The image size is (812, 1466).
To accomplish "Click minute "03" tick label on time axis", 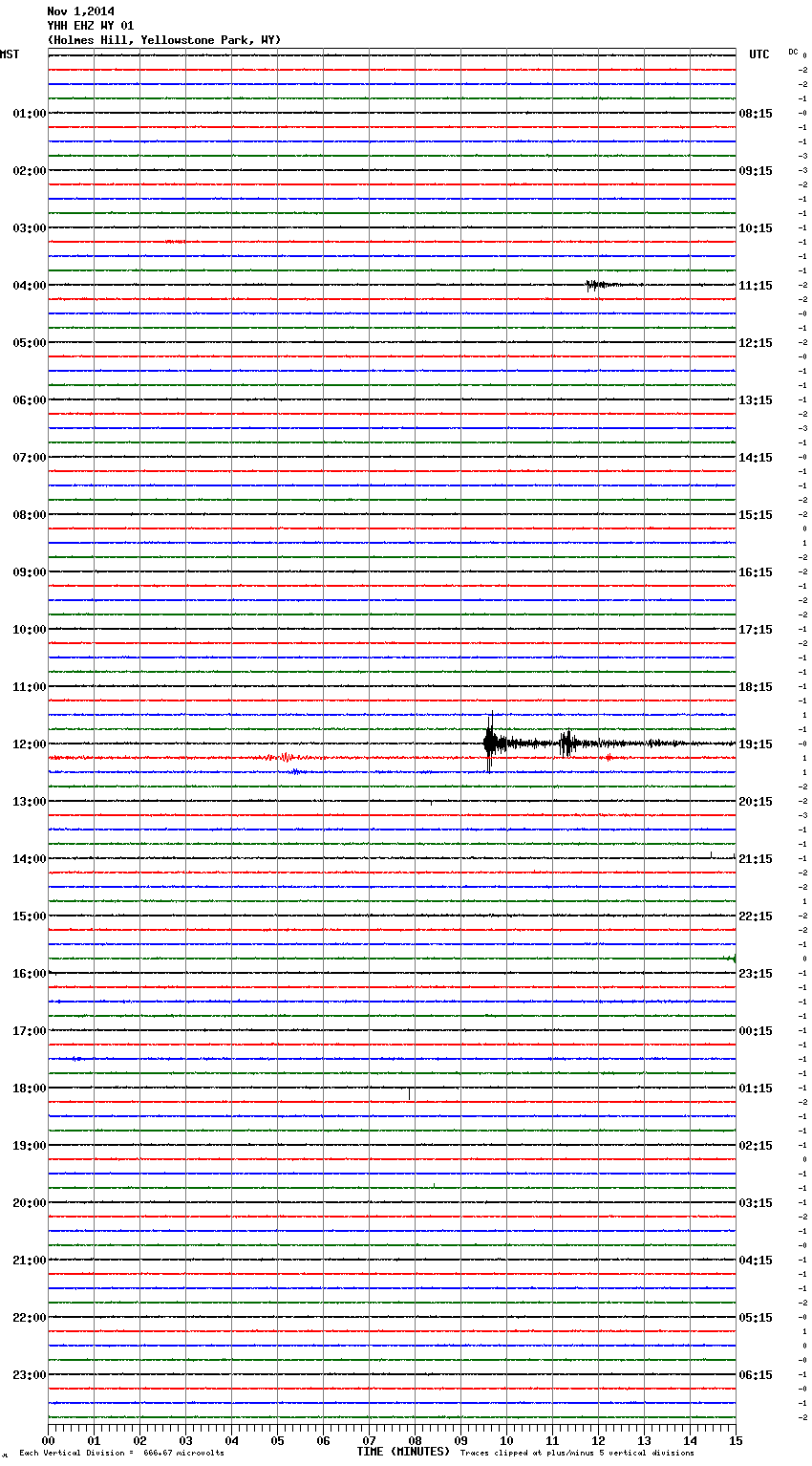I will 186,1440.
